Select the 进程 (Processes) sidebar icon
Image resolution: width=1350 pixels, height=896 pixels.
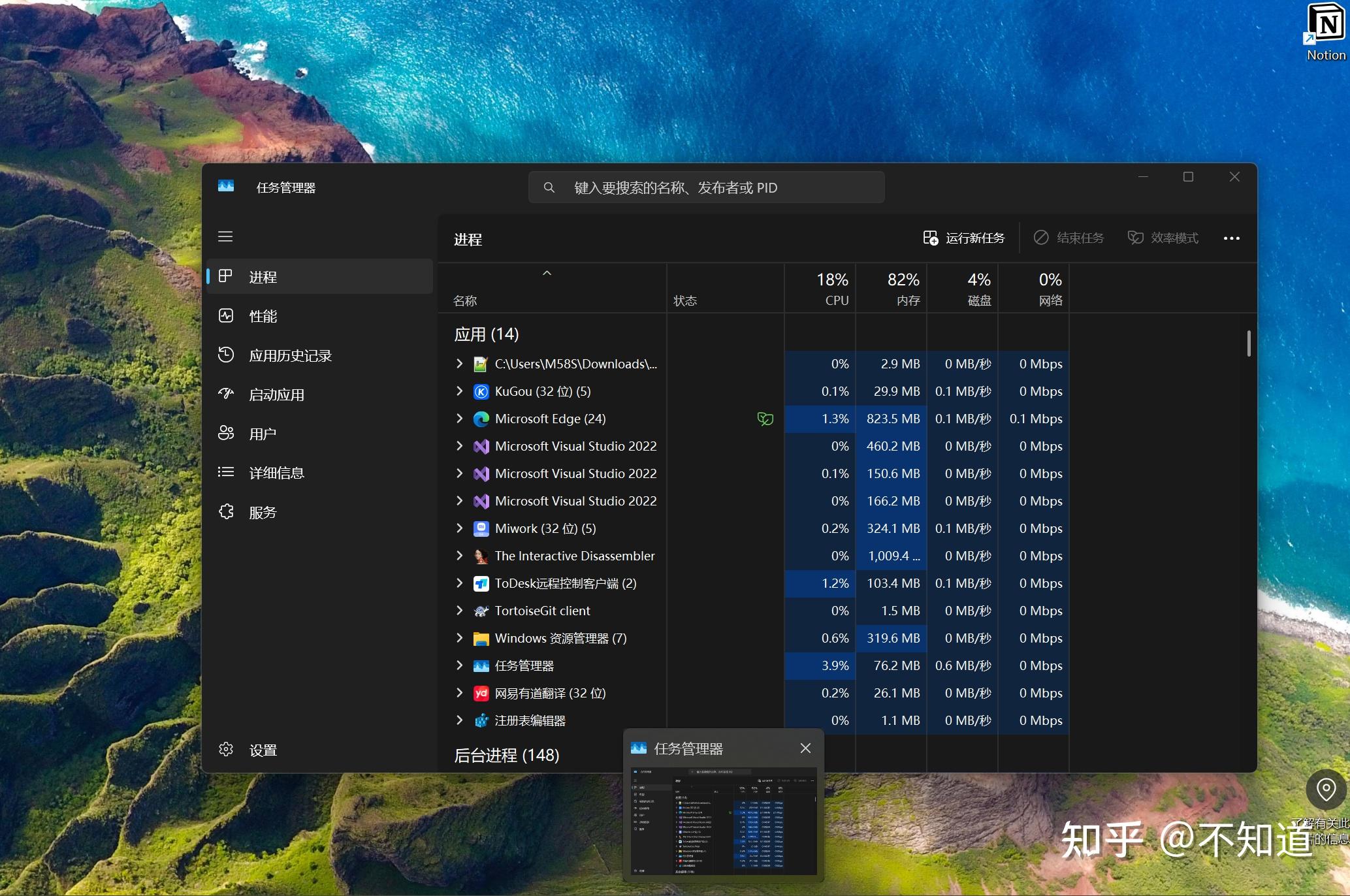point(226,276)
